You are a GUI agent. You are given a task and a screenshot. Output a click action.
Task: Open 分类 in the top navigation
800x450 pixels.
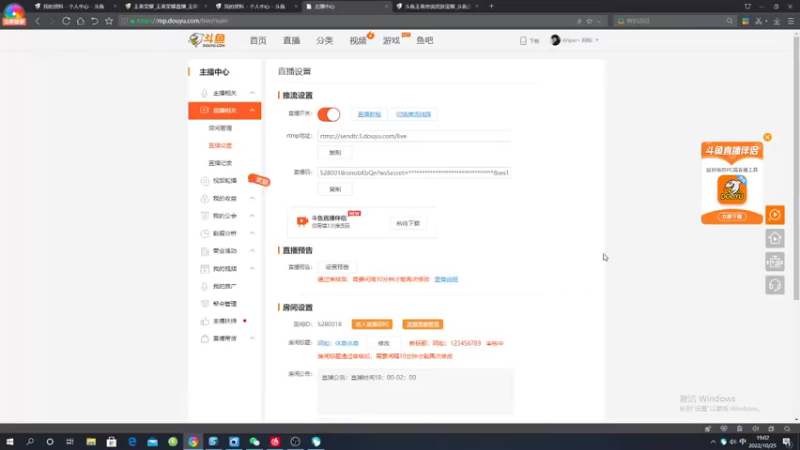tap(324, 40)
